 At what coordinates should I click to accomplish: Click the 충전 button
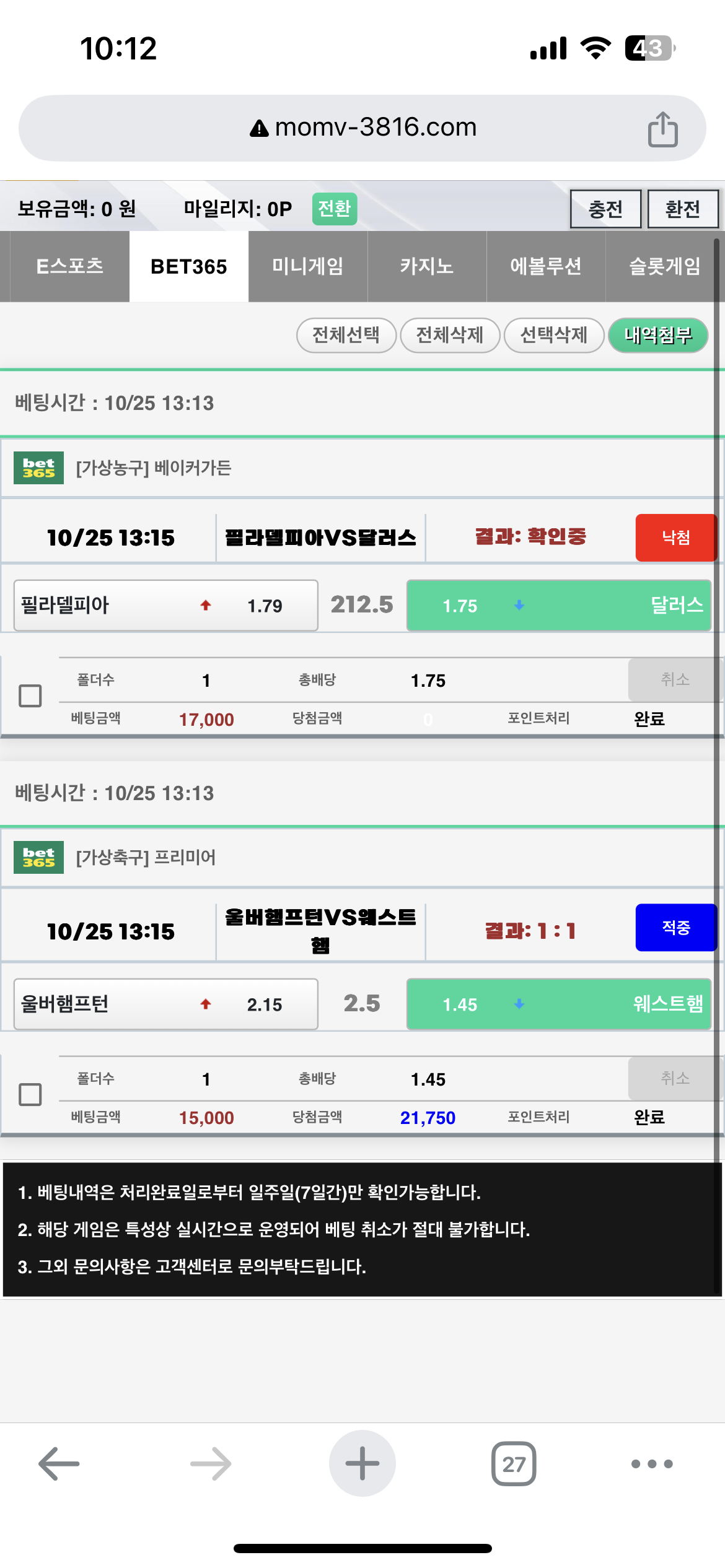[x=605, y=209]
